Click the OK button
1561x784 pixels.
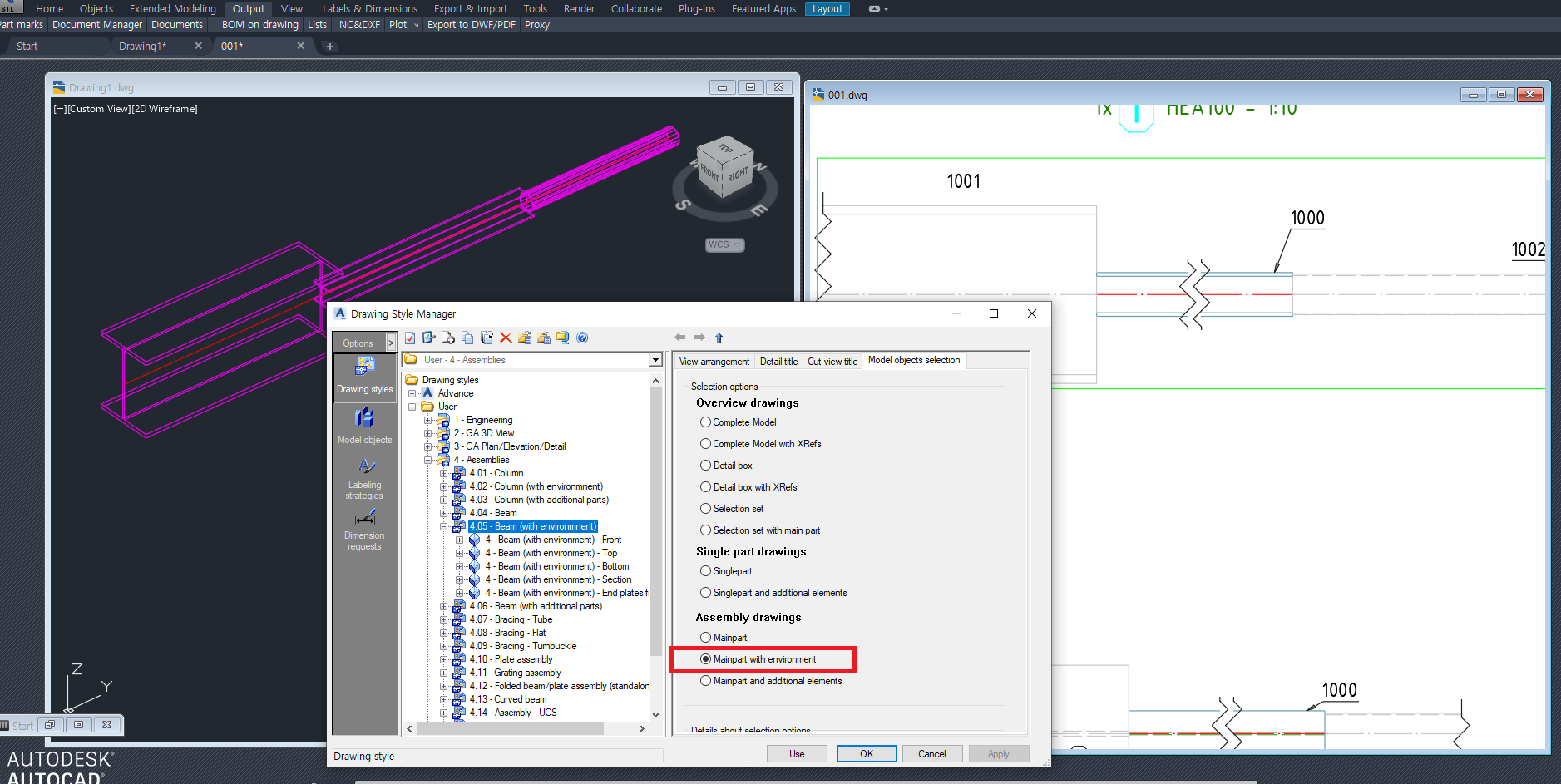click(867, 754)
